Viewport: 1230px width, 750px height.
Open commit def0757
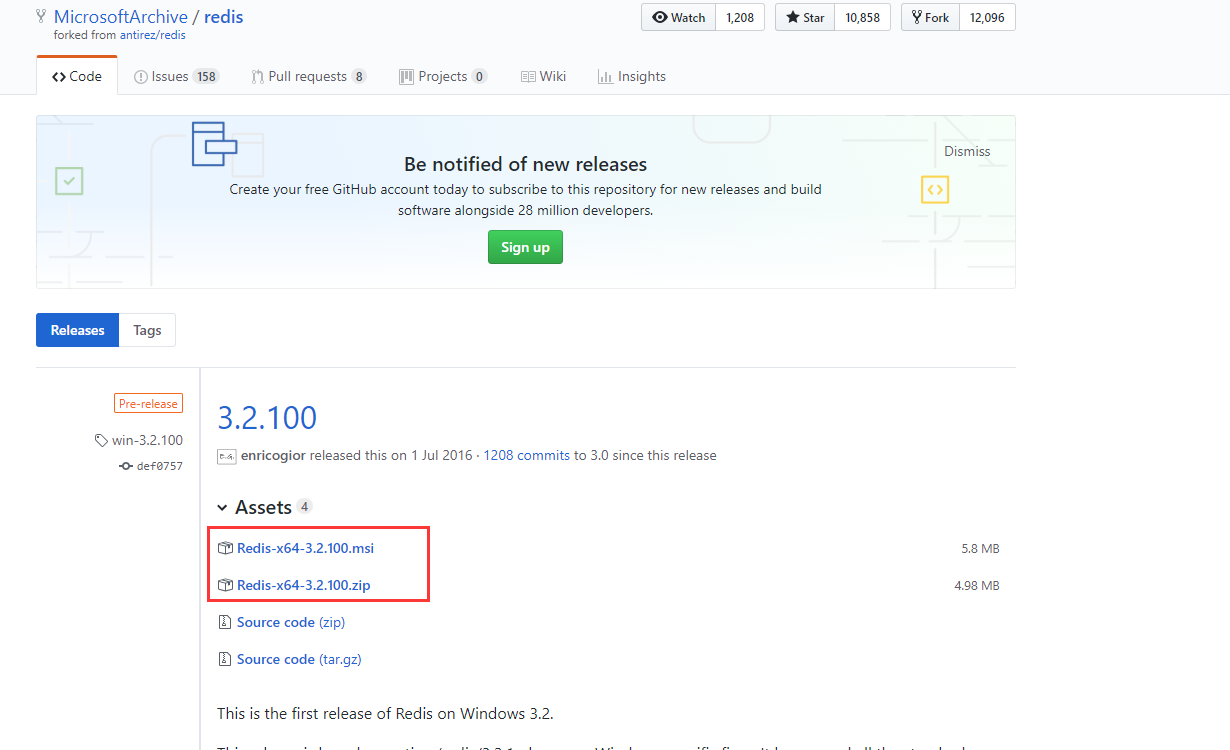tap(160, 466)
